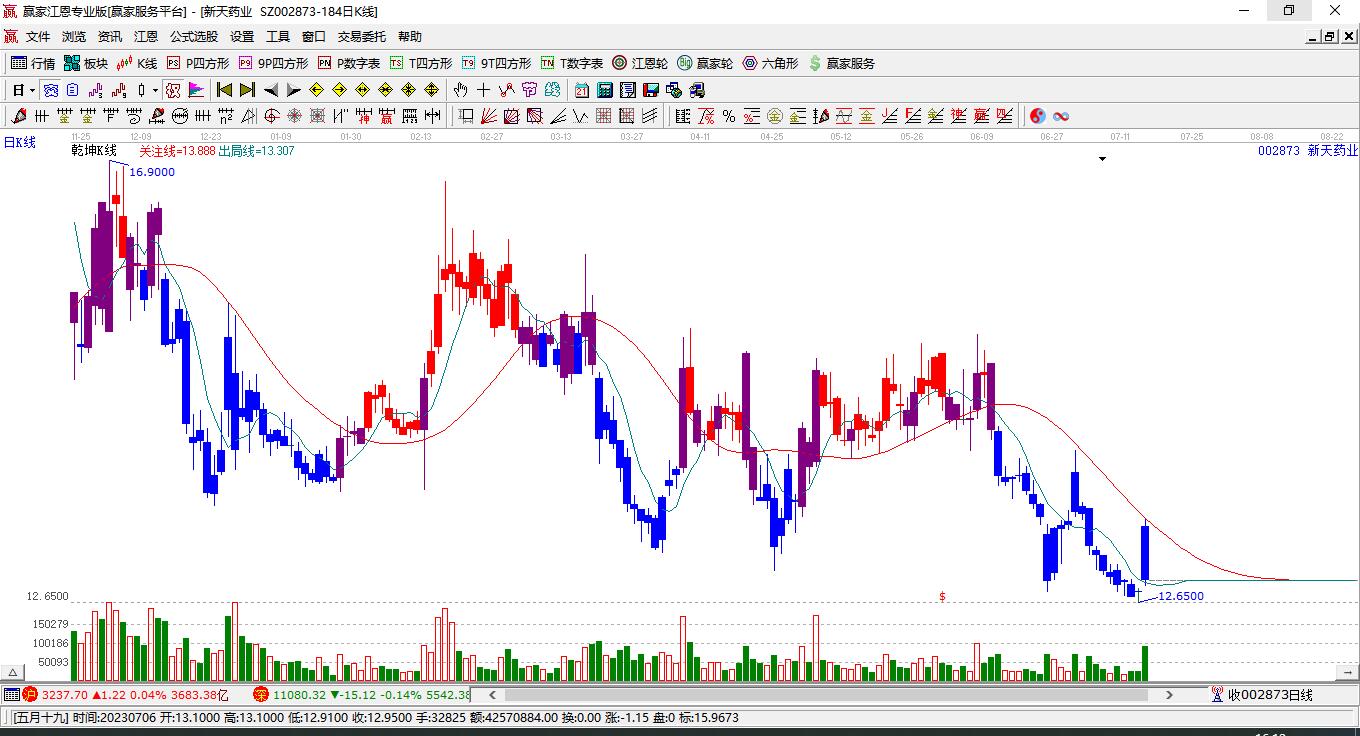
Task: Select the hand pan tool
Action: [461, 90]
